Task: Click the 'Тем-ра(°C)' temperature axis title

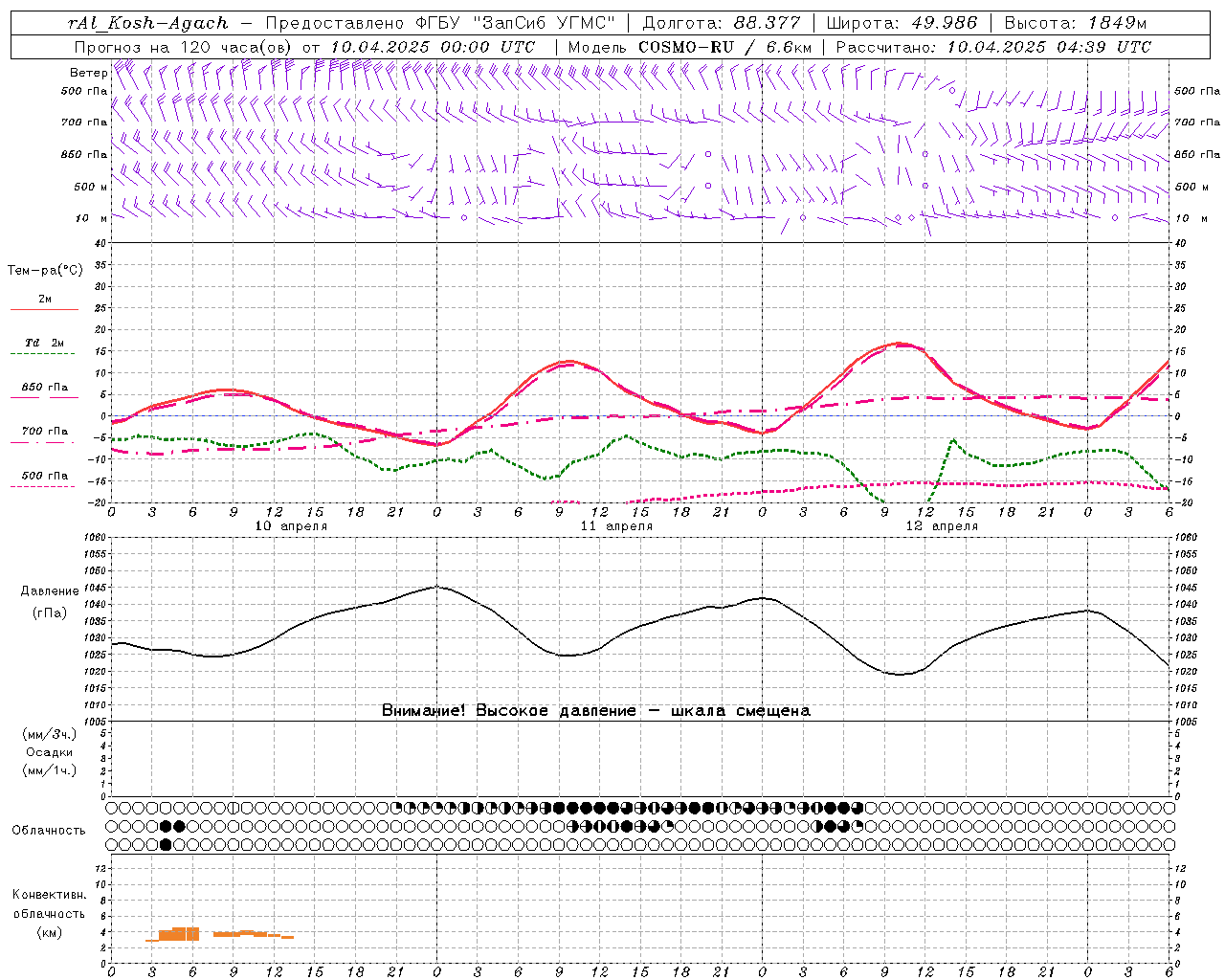Action: tap(45, 271)
